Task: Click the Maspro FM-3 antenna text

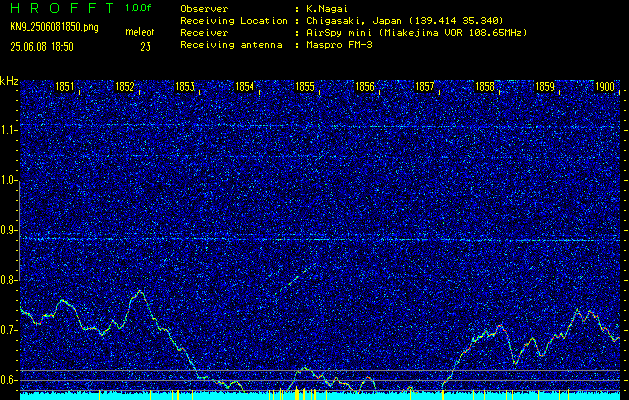Action: tap(339, 45)
